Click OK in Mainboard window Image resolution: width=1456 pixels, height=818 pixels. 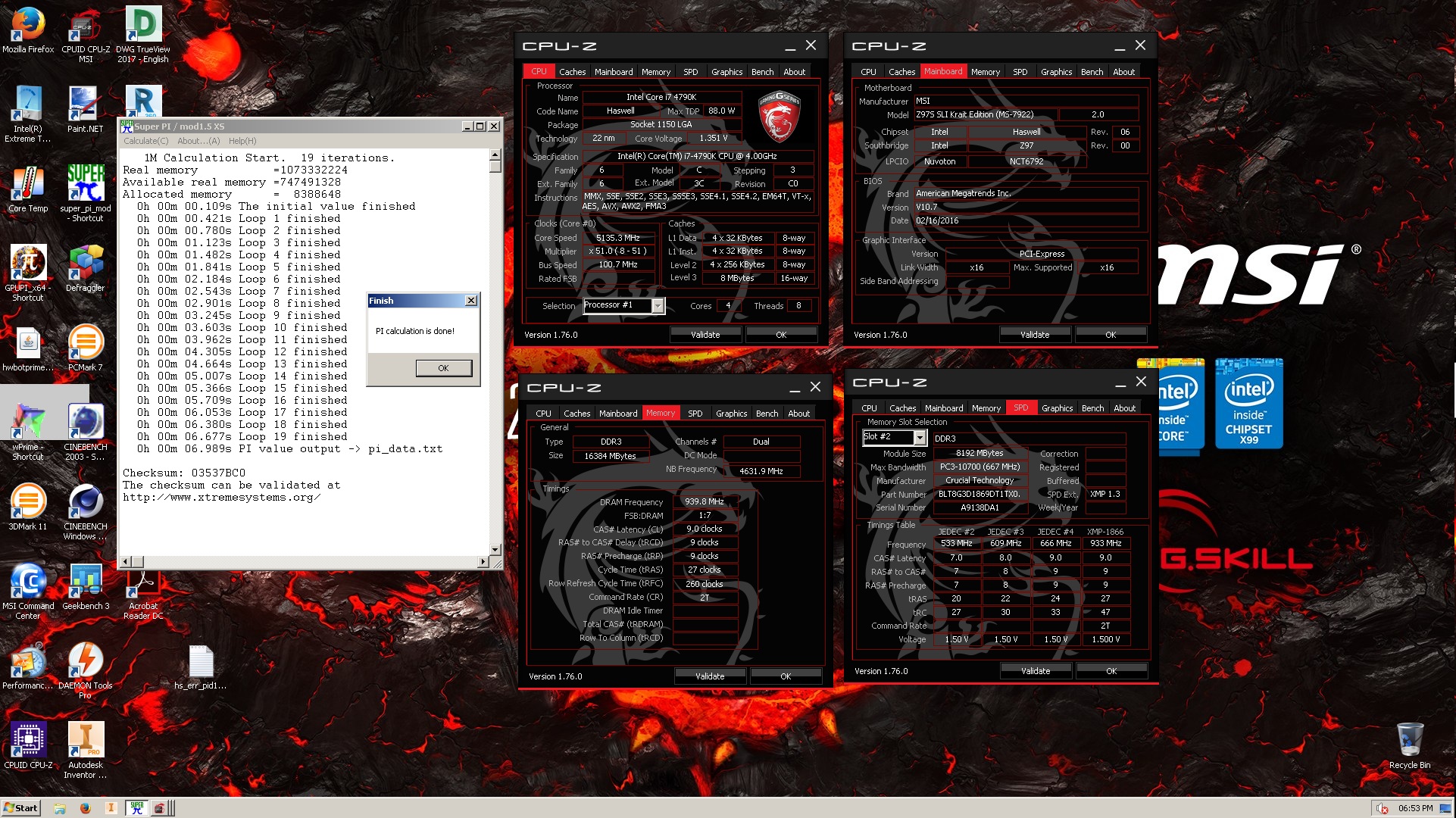point(1111,335)
